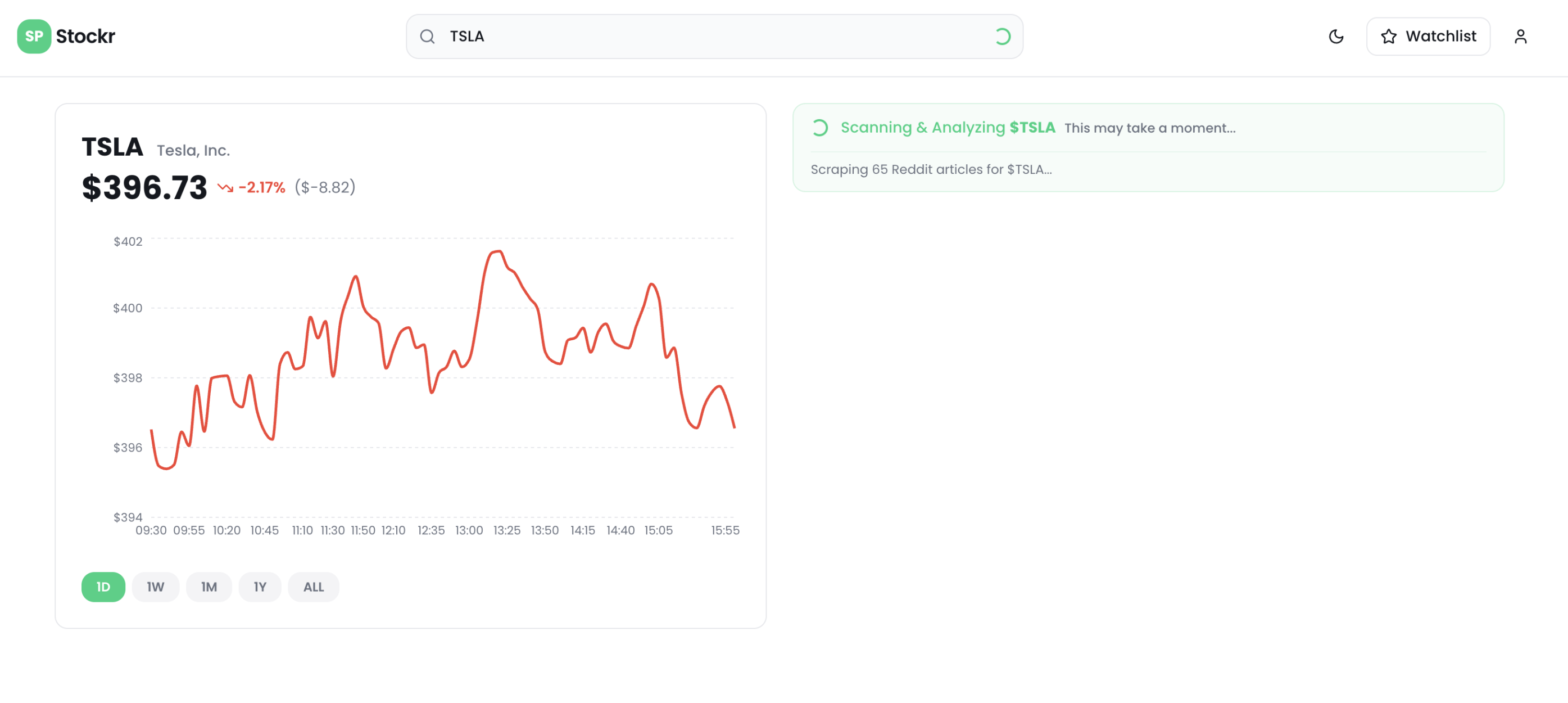Click the loading spinner in the search bar
This screenshot has width=1568, height=703.
1002,37
